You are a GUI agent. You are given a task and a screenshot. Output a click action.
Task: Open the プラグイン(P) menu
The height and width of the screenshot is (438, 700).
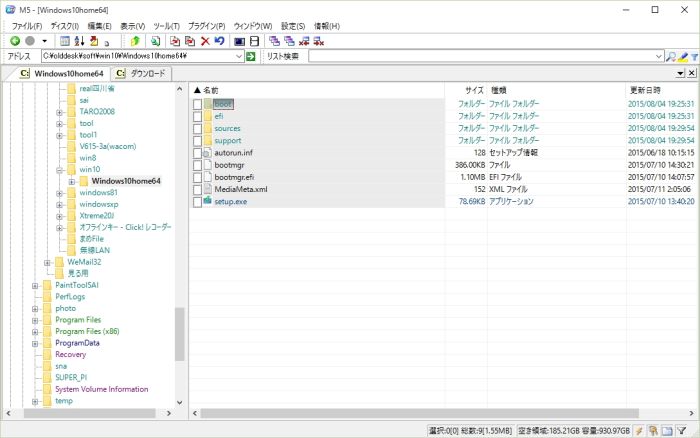click(x=207, y=25)
